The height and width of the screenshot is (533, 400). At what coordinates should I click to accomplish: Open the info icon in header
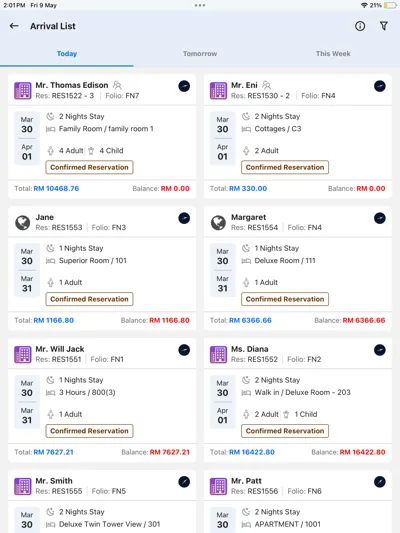click(360, 26)
